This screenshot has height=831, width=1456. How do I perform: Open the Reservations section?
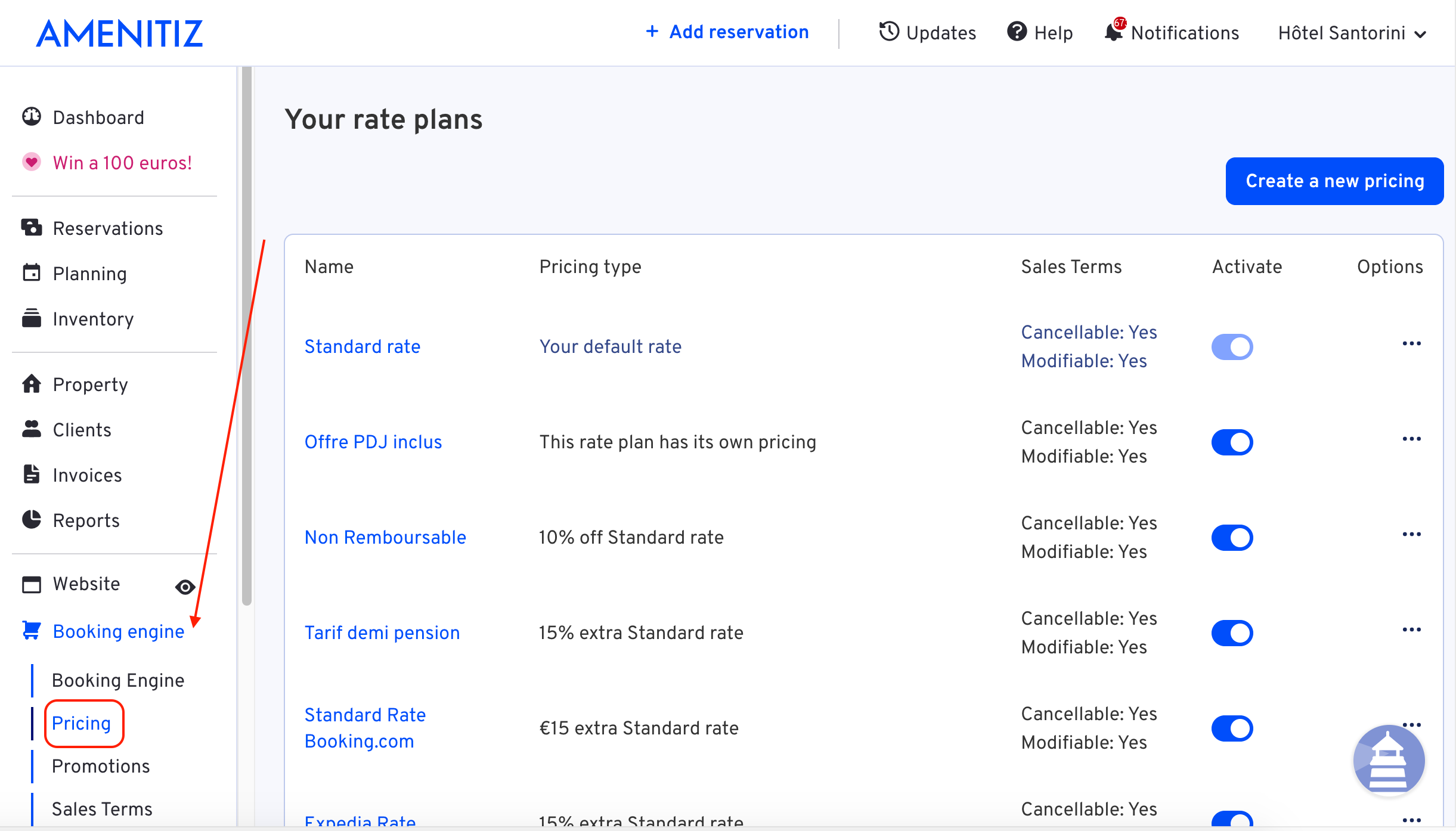point(108,228)
